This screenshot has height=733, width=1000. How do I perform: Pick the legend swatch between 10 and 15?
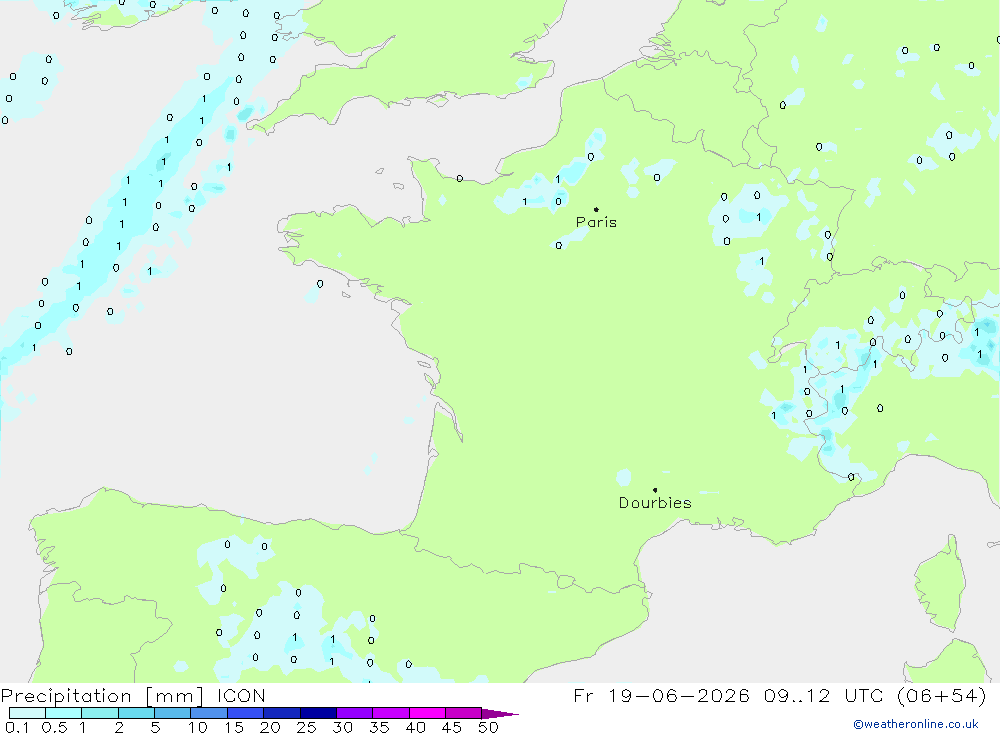[209, 713]
